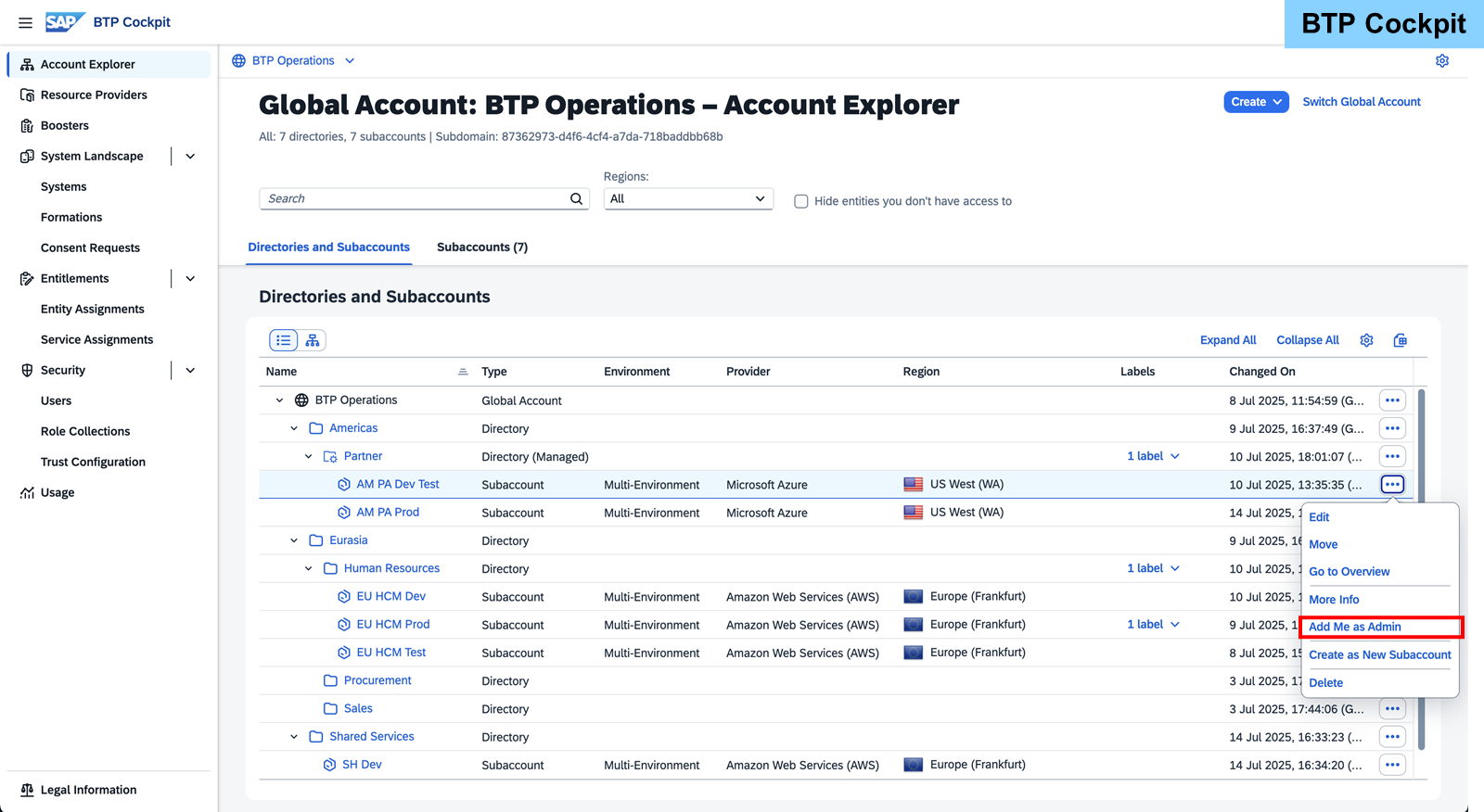Click the Create button
Screen dimensions: 1484x812
(1256, 102)
